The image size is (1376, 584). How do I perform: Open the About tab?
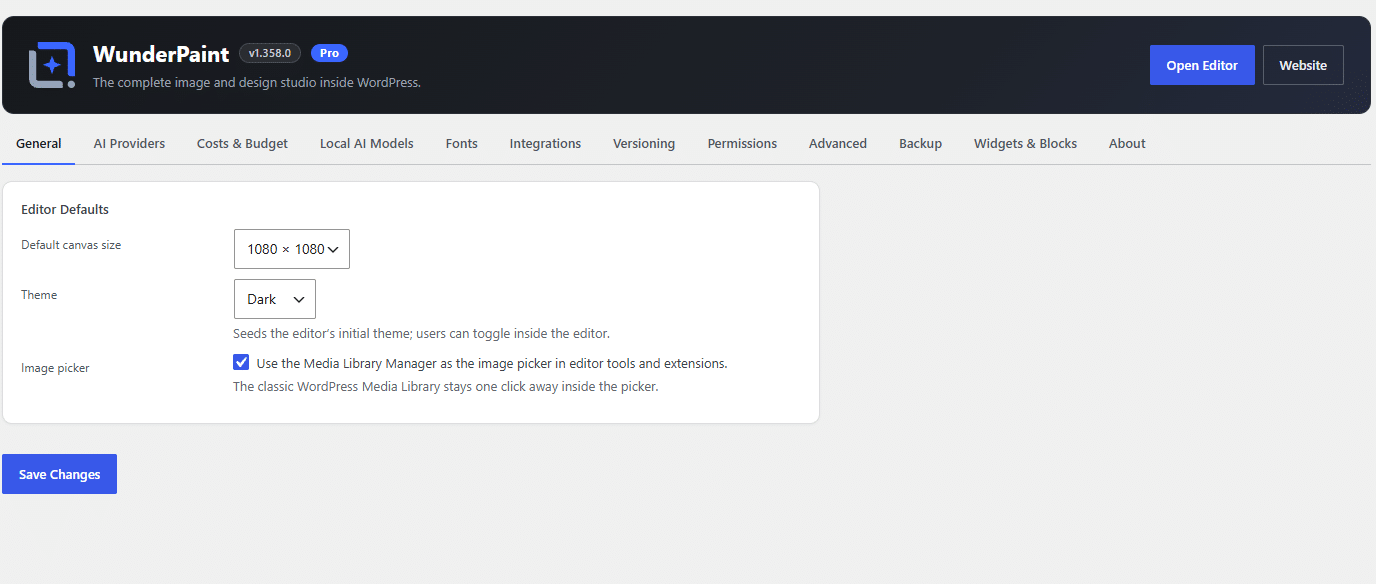(1127, 143)
